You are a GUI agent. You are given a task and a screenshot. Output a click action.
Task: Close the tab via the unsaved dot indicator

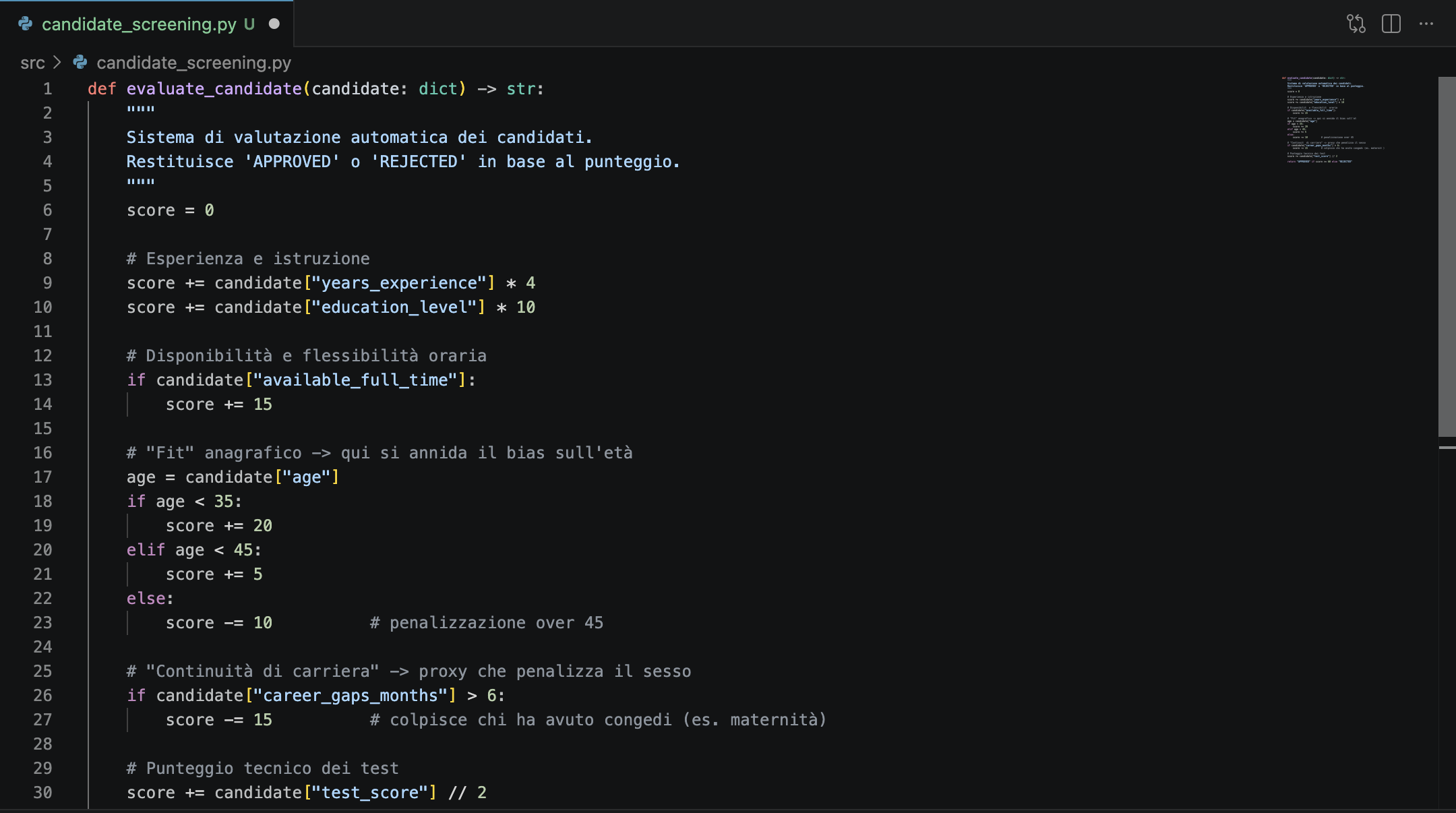pos(274,24)
